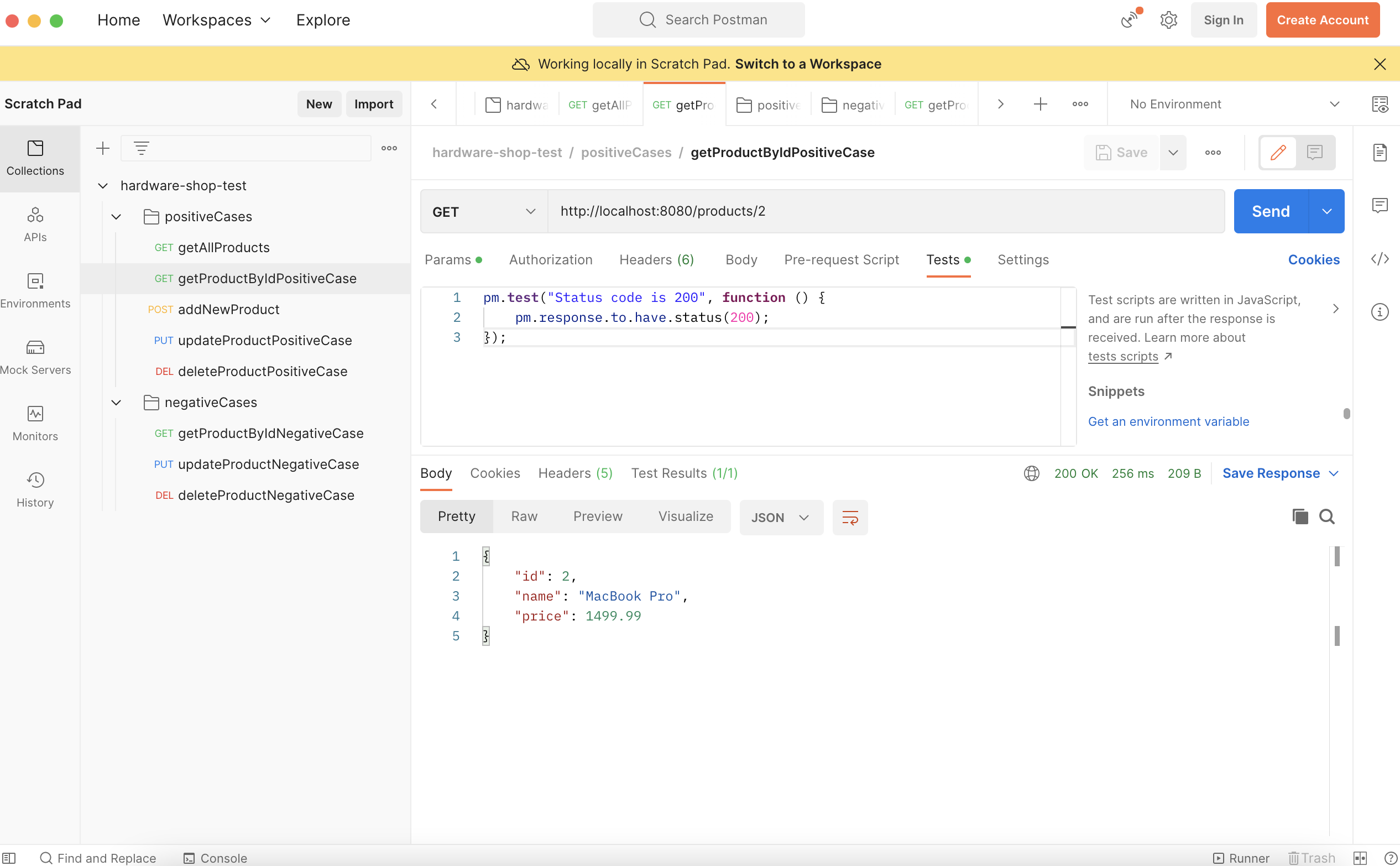
Task: Open the request info panel icon
Action: (1380, 312)
